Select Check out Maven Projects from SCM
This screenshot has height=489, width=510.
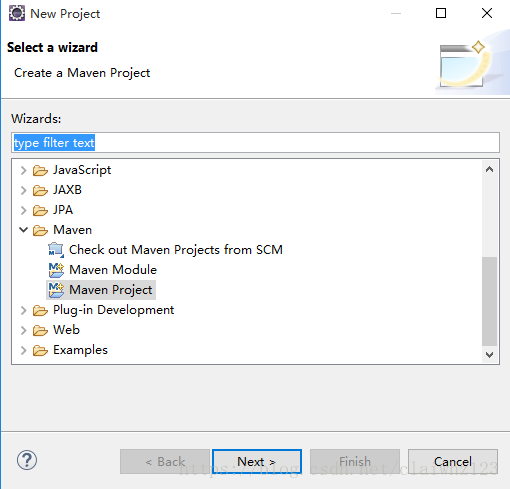pos(176,250)
